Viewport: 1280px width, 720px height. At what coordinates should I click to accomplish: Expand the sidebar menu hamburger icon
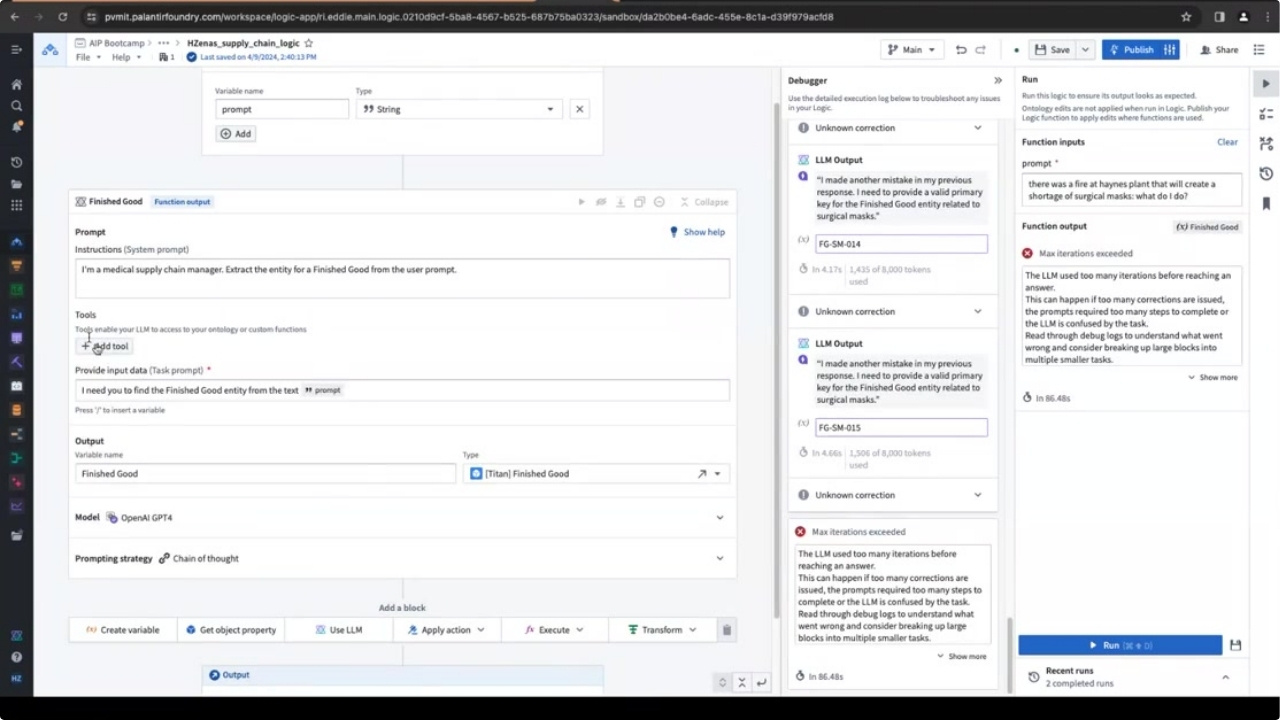[x=16, y=49]
